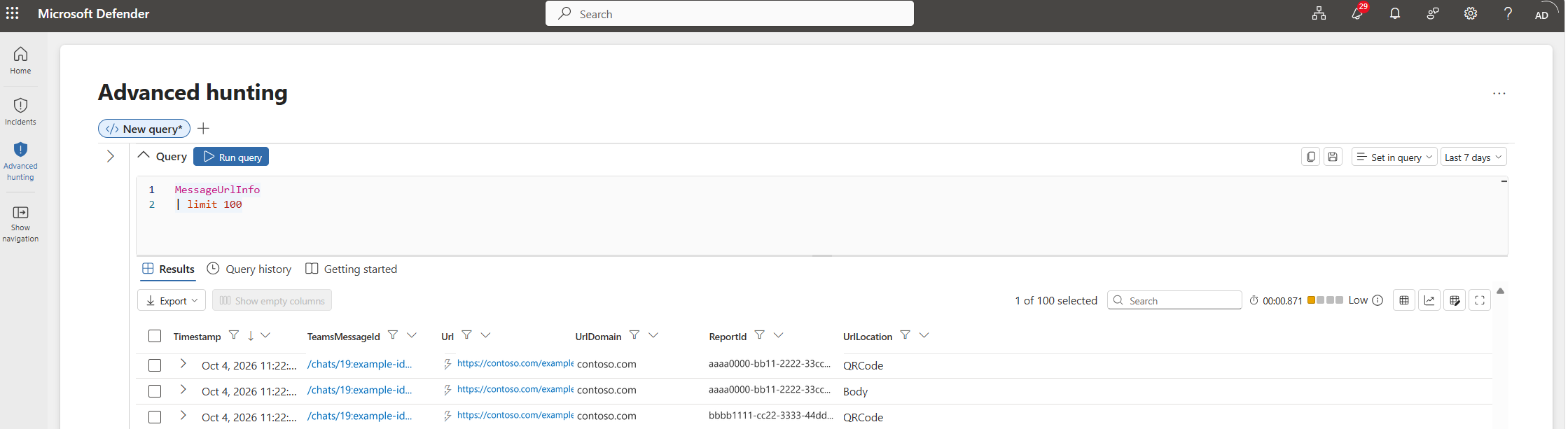Tick the select-all rows checkbox

155,336
